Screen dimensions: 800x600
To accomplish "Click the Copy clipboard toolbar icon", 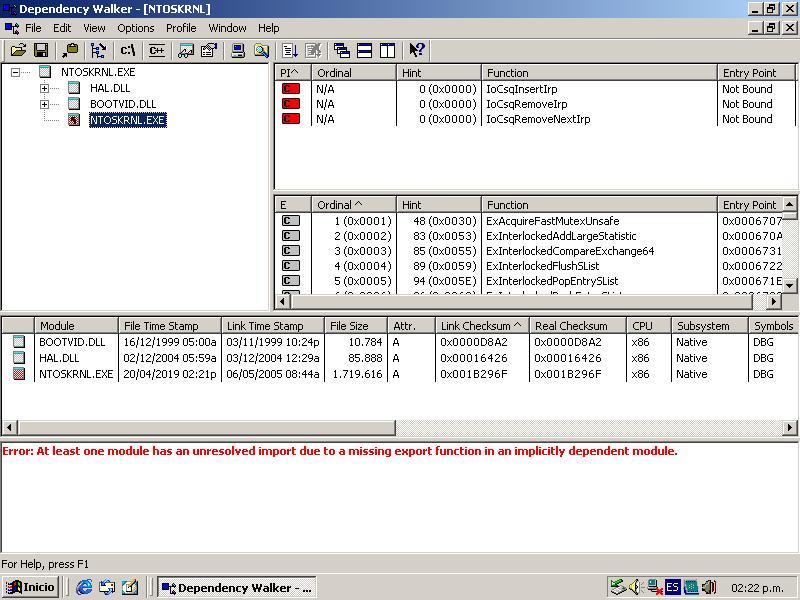I will coord(70,50).
